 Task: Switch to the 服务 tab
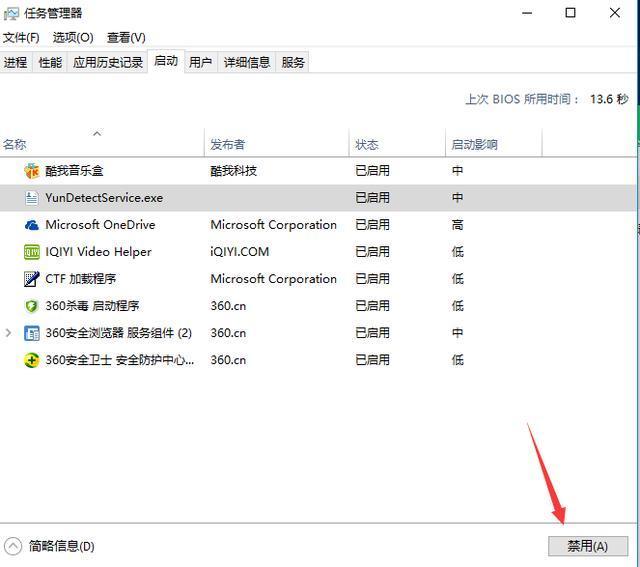(x=293, y=62)
